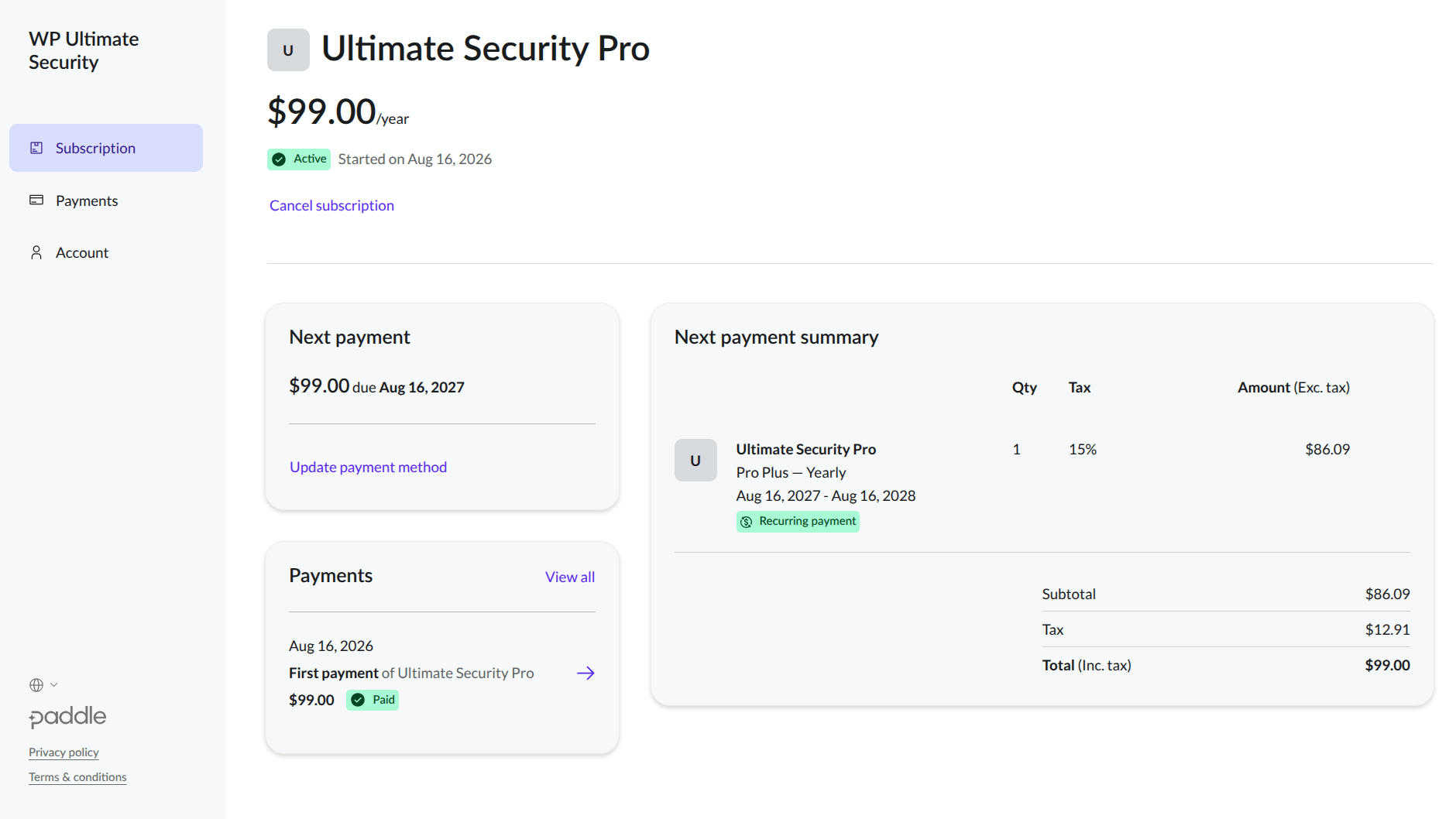Click Update payment method link

(x=368, y=467)
